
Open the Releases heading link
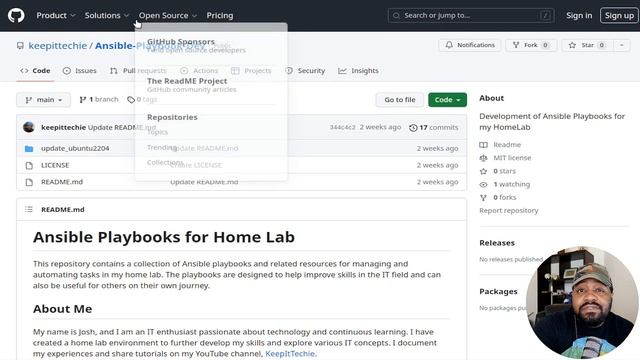(497, 243)
